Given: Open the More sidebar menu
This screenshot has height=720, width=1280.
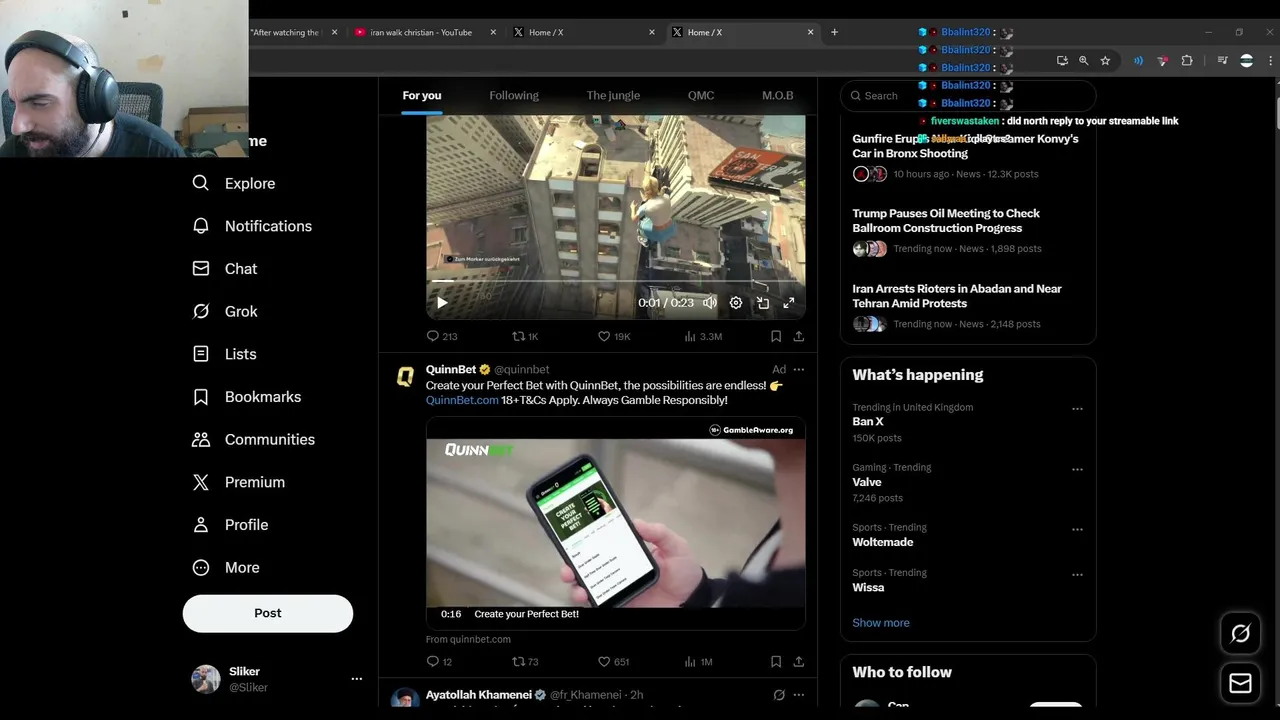Looking at the screenshot, I should click(226, 567).
